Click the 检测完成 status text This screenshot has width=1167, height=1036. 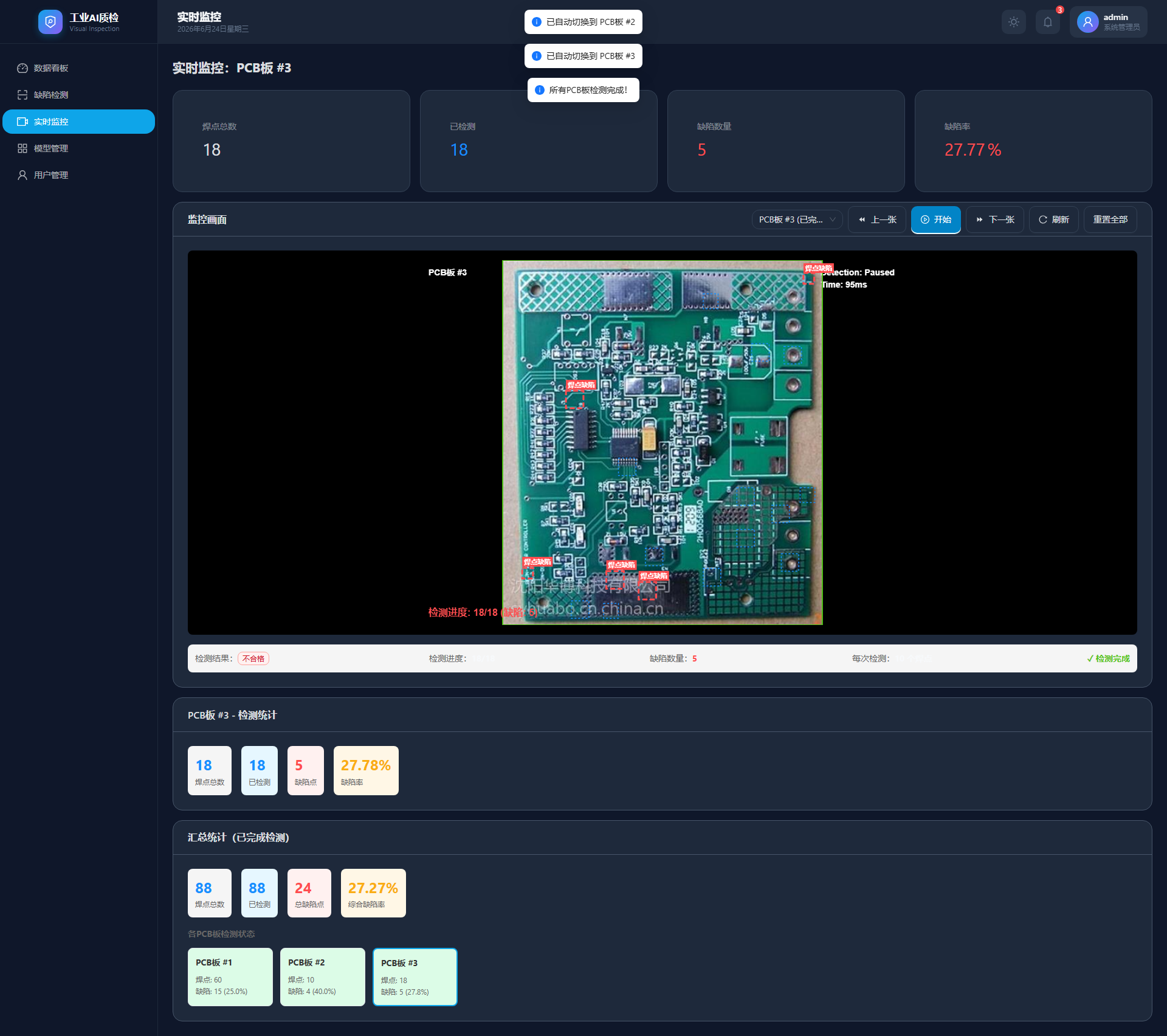point(1108,658)
